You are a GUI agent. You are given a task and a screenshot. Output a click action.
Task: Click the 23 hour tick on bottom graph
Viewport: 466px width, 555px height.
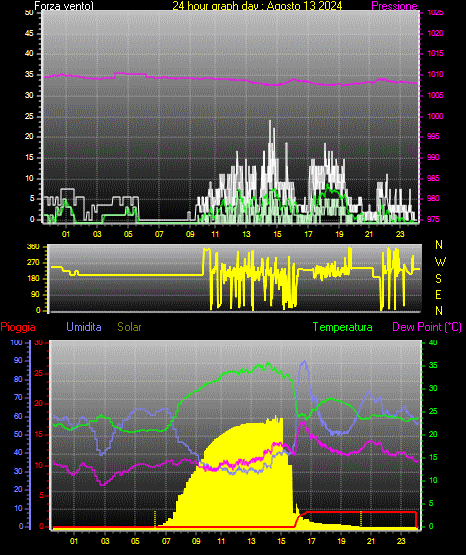pyautogui.click(x=401, y=541)
